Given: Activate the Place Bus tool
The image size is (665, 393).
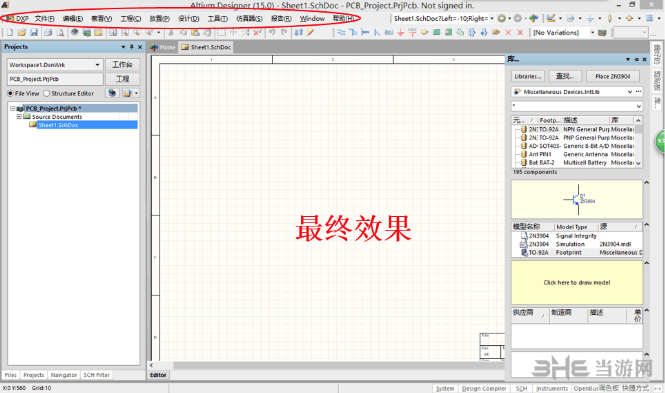Looking at the screenshot, I should click(353, 33).
